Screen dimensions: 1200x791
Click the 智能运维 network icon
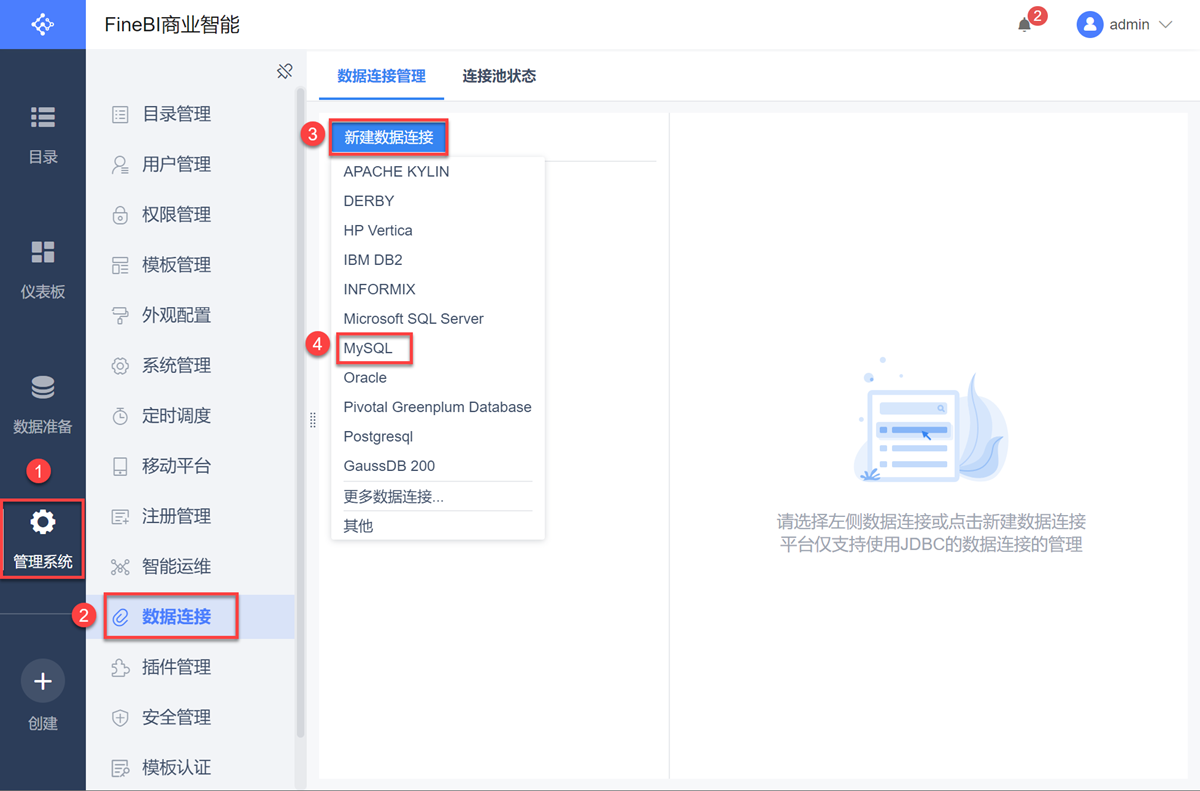click(x=120, y=567)
